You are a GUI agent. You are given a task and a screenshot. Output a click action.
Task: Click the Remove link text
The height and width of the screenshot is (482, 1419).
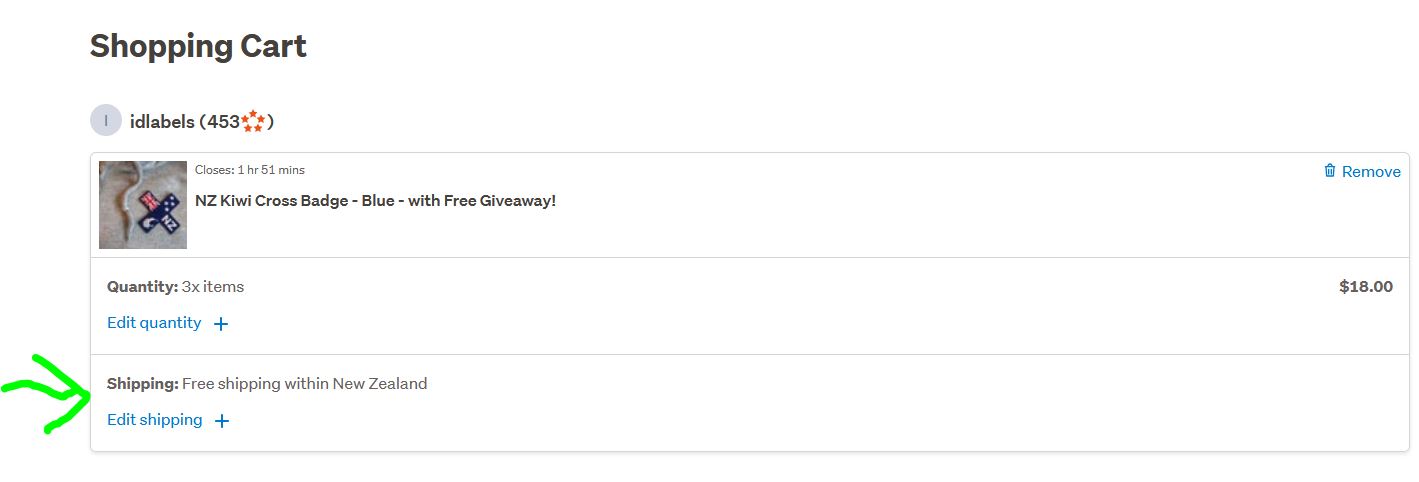[1371, 172]
